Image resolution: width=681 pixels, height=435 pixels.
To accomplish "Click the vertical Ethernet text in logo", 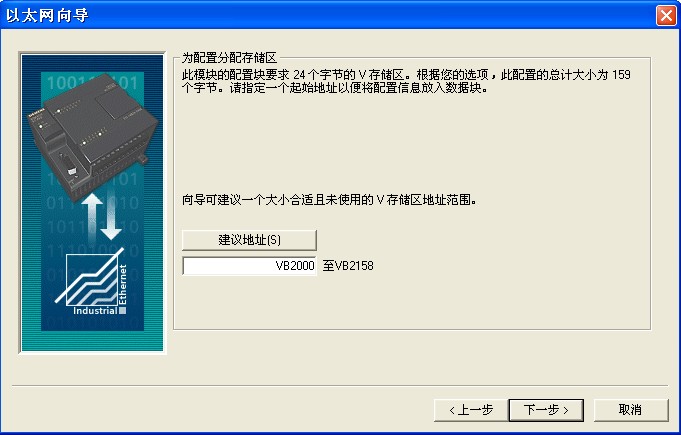I will point(123,284).
